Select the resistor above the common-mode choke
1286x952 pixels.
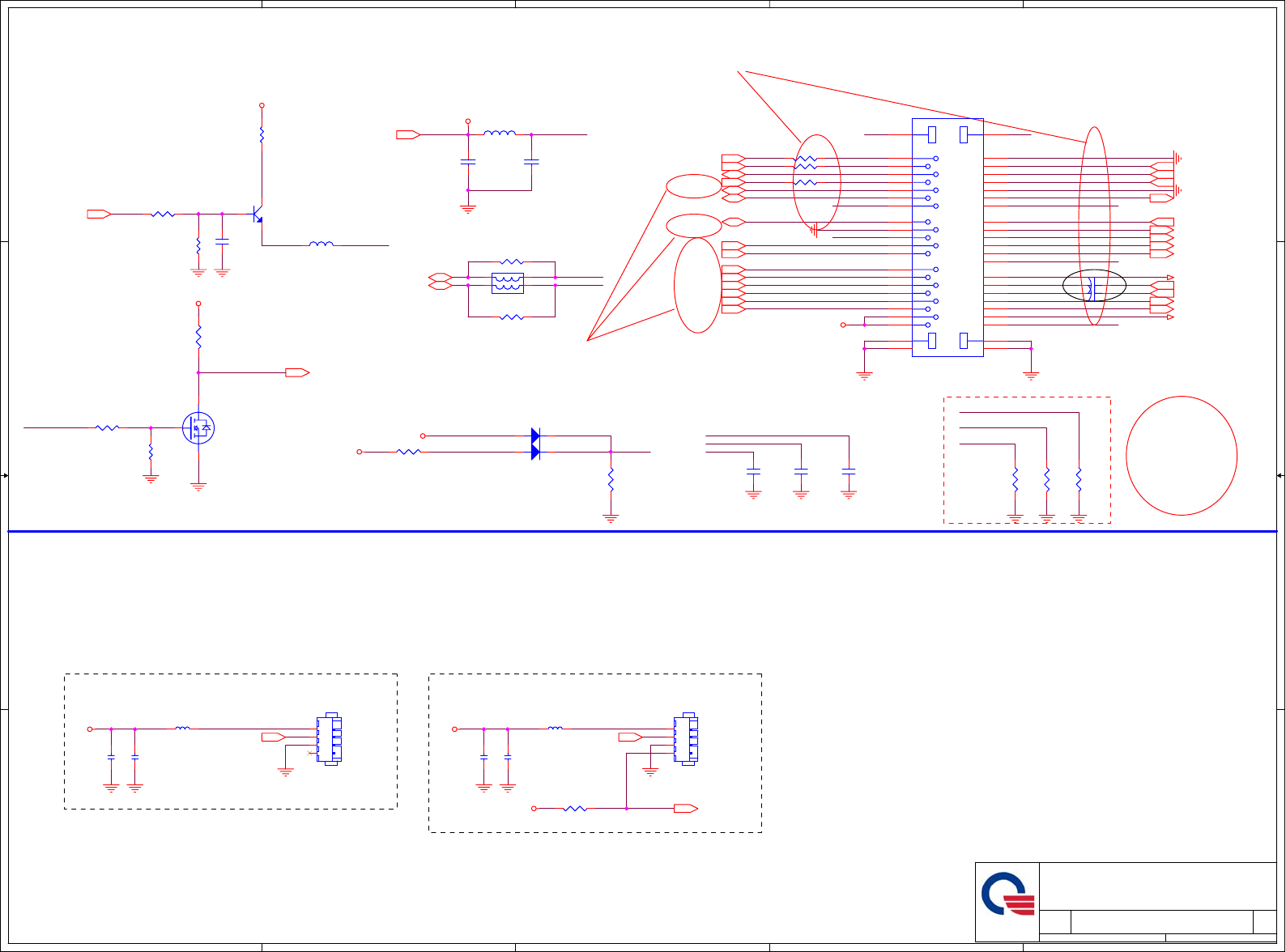pos(512,261)
